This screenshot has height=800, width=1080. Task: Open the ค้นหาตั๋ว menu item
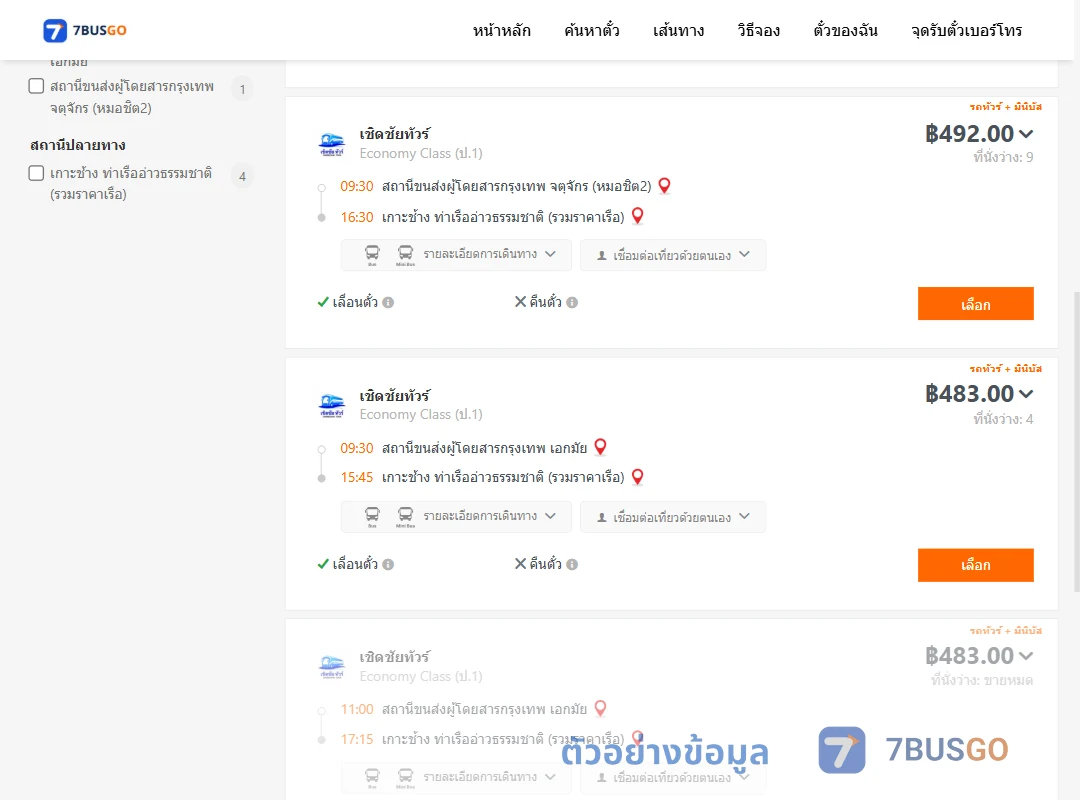(592, 30)
